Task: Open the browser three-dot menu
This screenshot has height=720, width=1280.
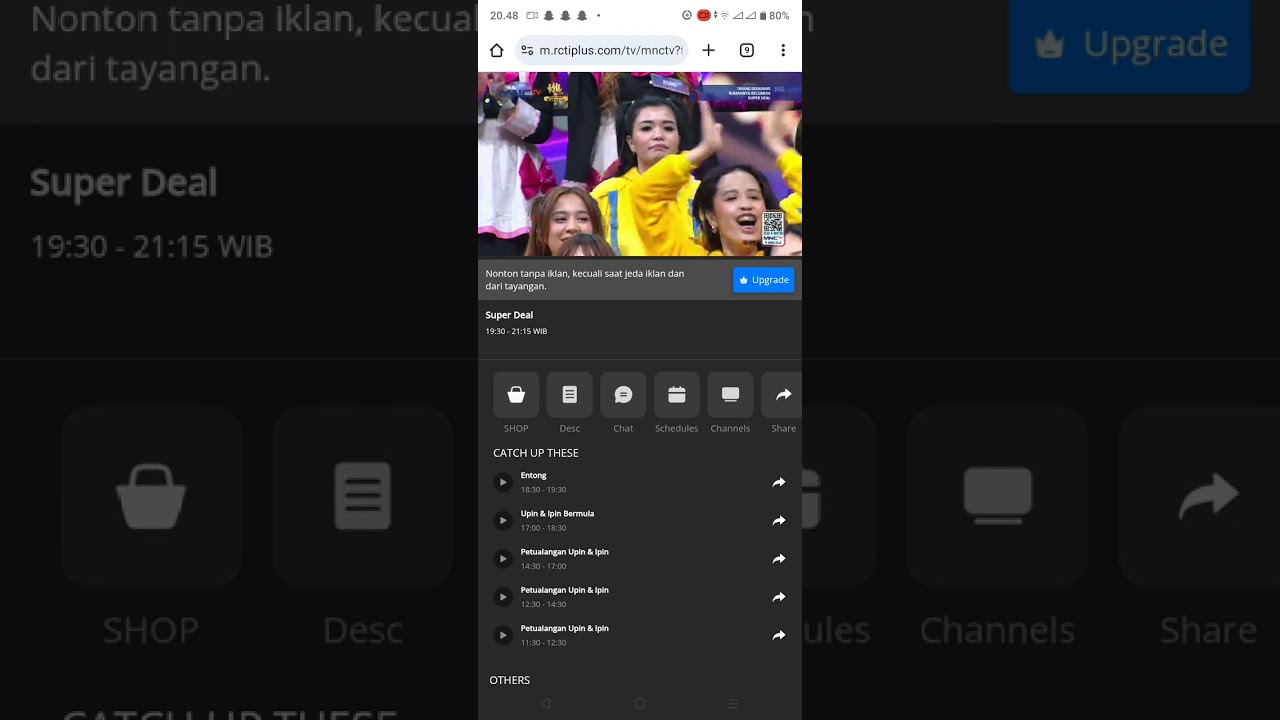Action: click(783, 50)
